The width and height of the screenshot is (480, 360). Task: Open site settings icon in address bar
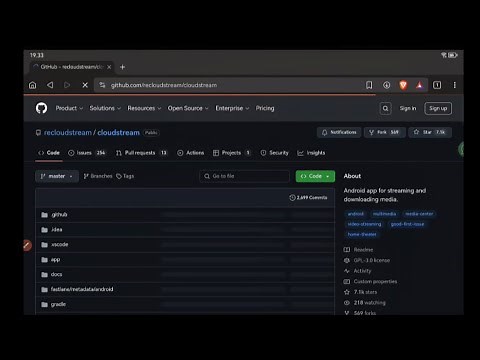pos(102,85)
